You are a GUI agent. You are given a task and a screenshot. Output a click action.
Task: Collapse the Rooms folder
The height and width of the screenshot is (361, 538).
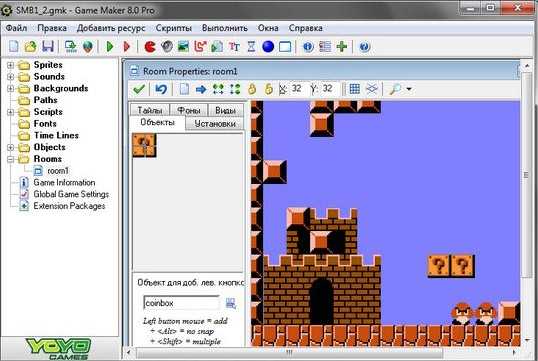pyautogui.click(x=11, y=159)
